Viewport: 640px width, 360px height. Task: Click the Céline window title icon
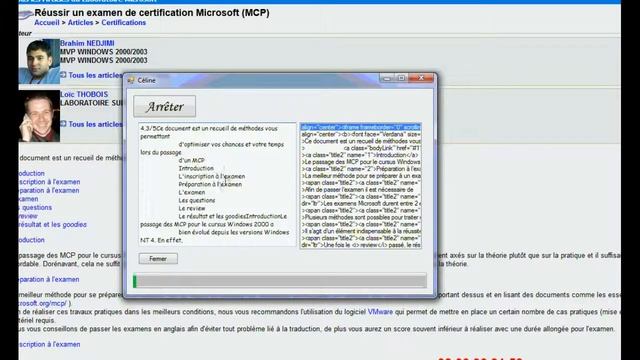click(131, 80)
